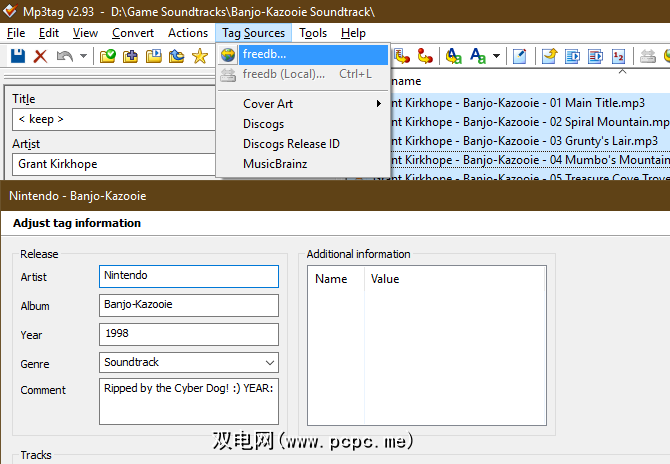This screenshot has height=464, width=670.
Task: Open the case conversion dropdown arrow
Action: click(x=496, y=56)
